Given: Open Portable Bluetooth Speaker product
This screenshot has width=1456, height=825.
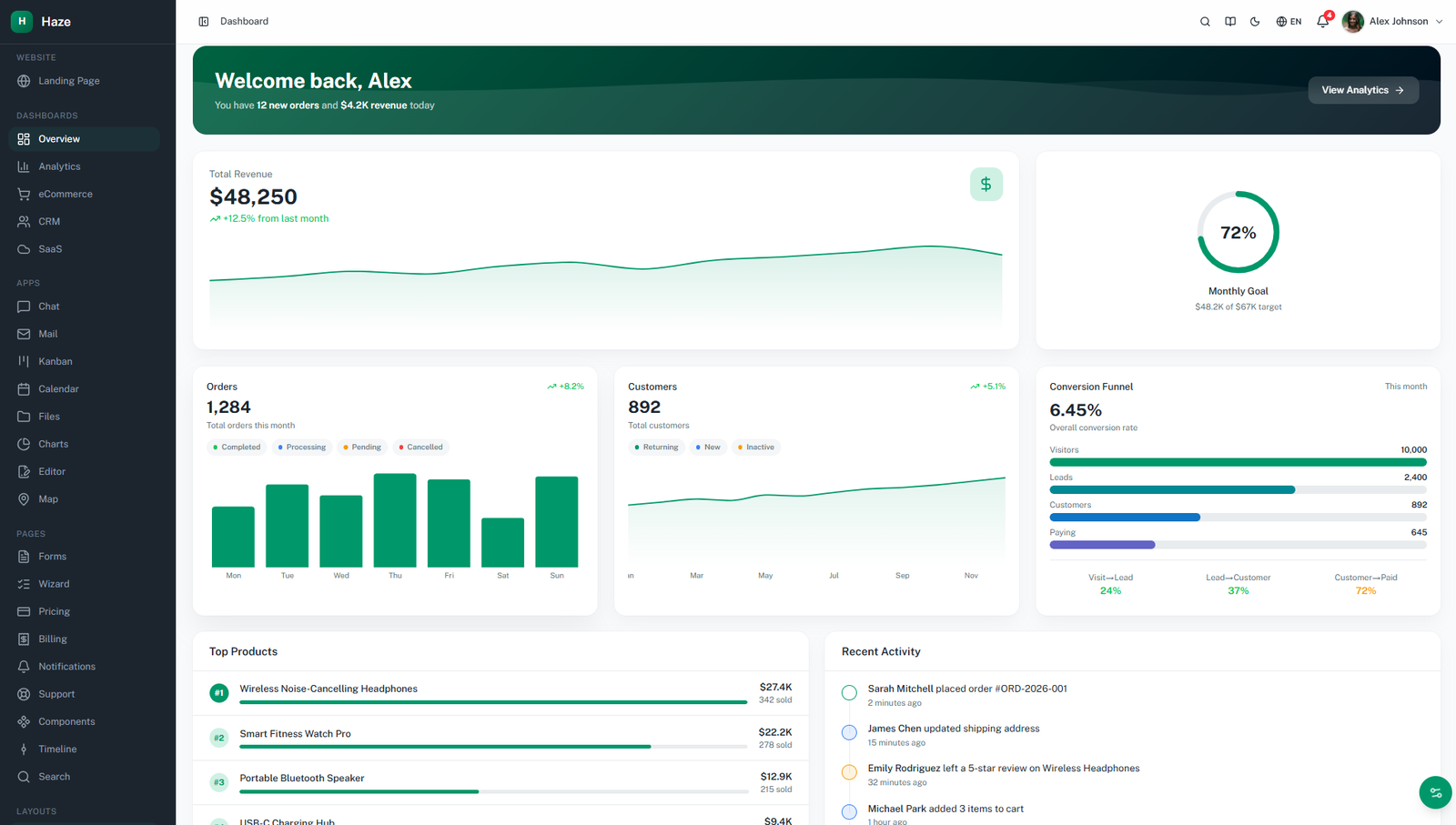Looking at the screenshot, I should coord(500,782).
